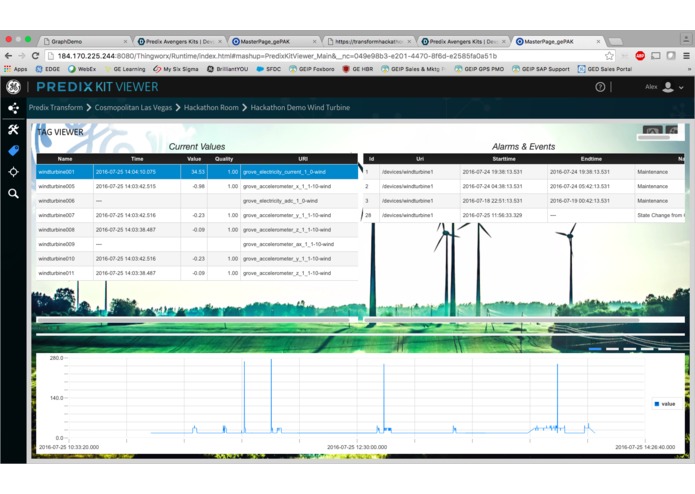
Task: Toggle the value series legend
Action: (x=665, y=404)
